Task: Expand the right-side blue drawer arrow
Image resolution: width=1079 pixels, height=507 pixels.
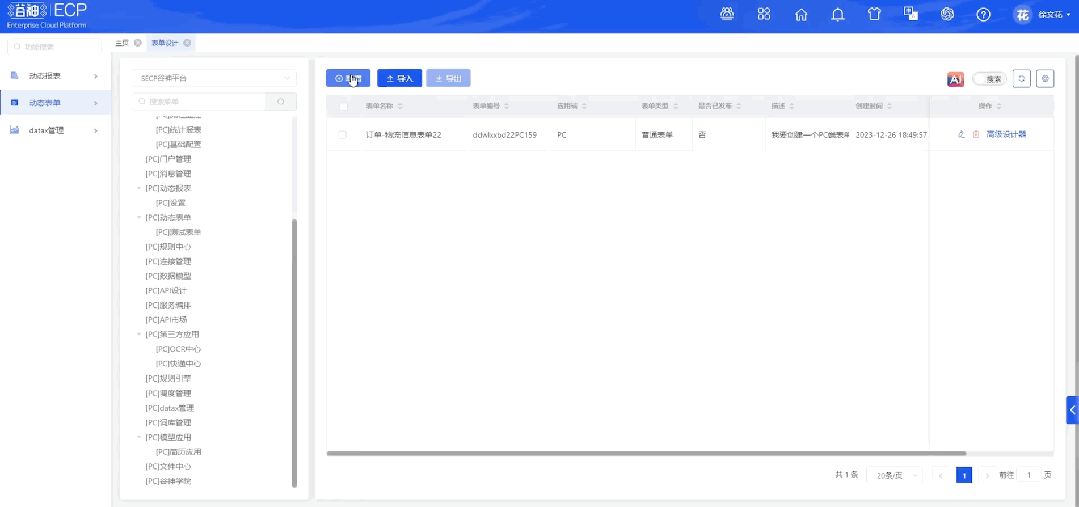Action: [x=1072, y=410]
